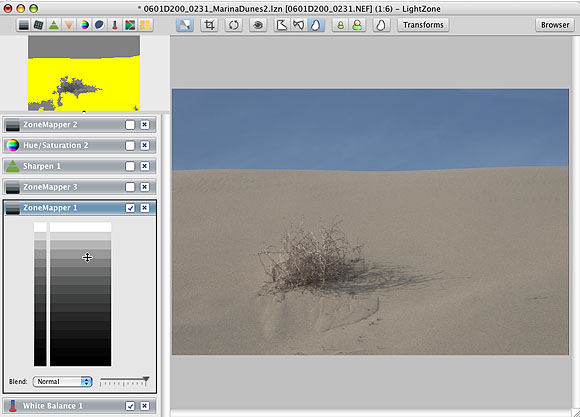This screenshot has width=580, height=417.
Task: Open the Transforms button
Action: [x=423, y=25]
